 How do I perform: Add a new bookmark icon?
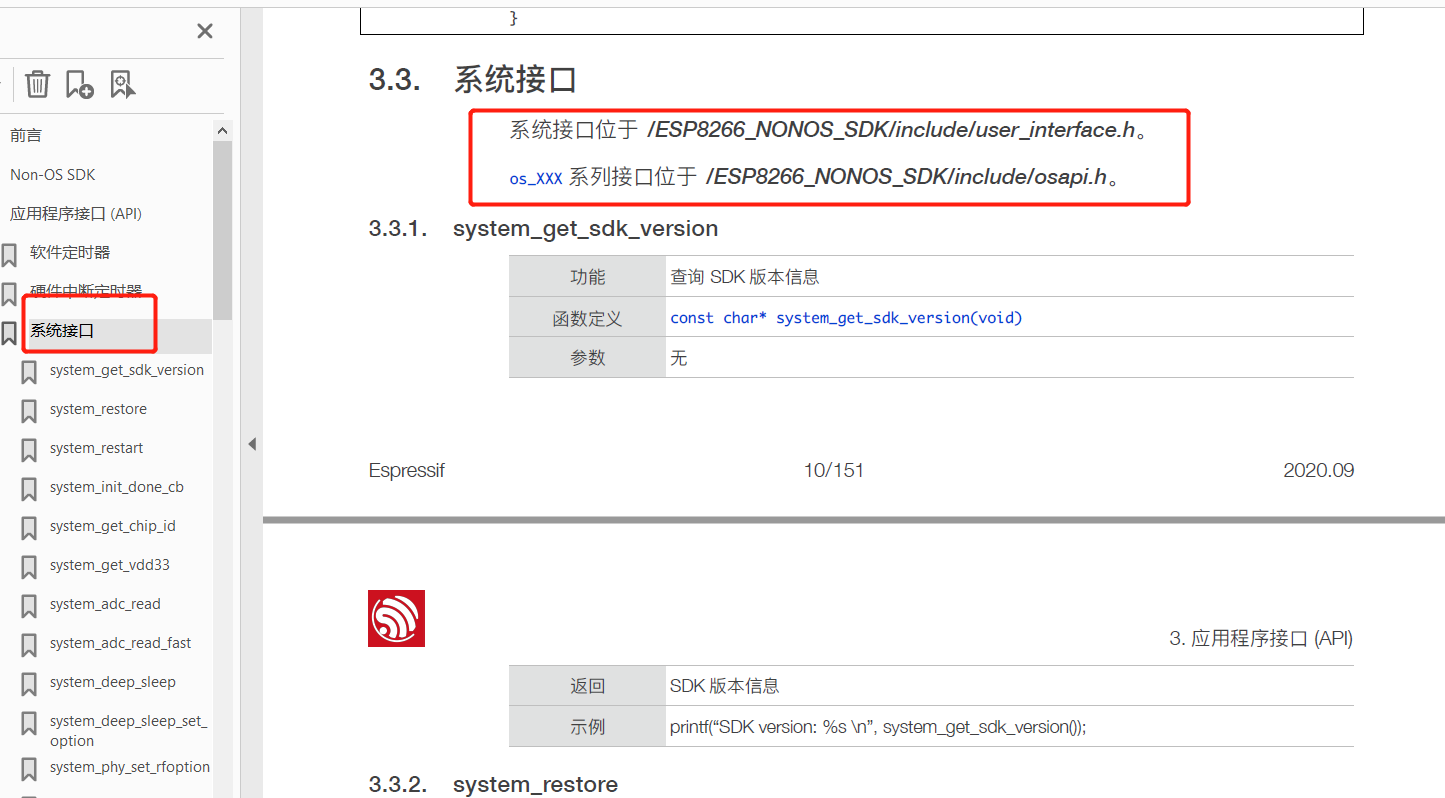80,84
